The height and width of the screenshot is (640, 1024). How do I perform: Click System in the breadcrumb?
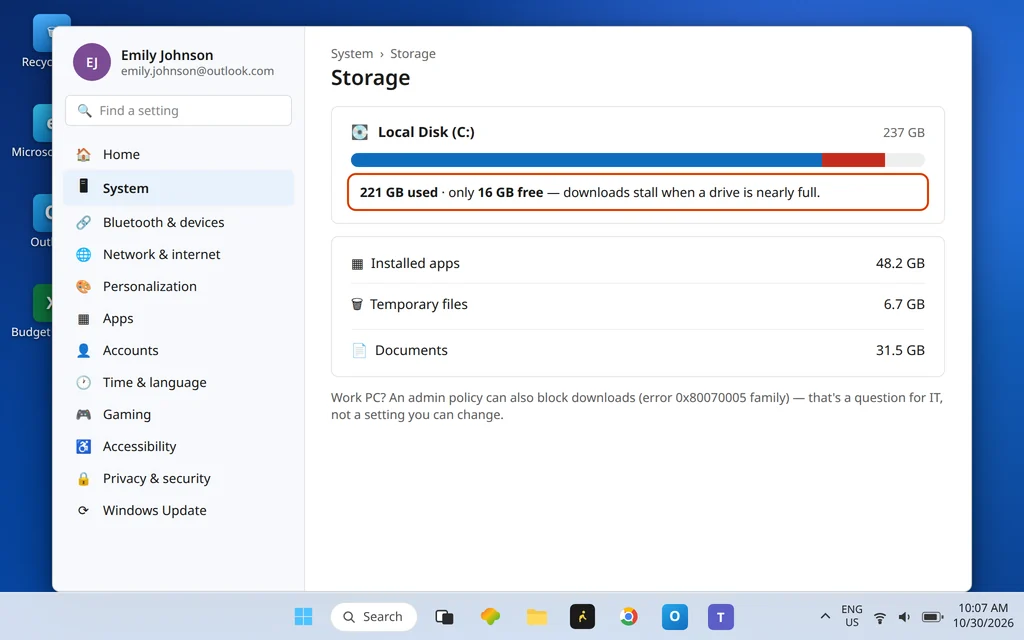[352, 54]
